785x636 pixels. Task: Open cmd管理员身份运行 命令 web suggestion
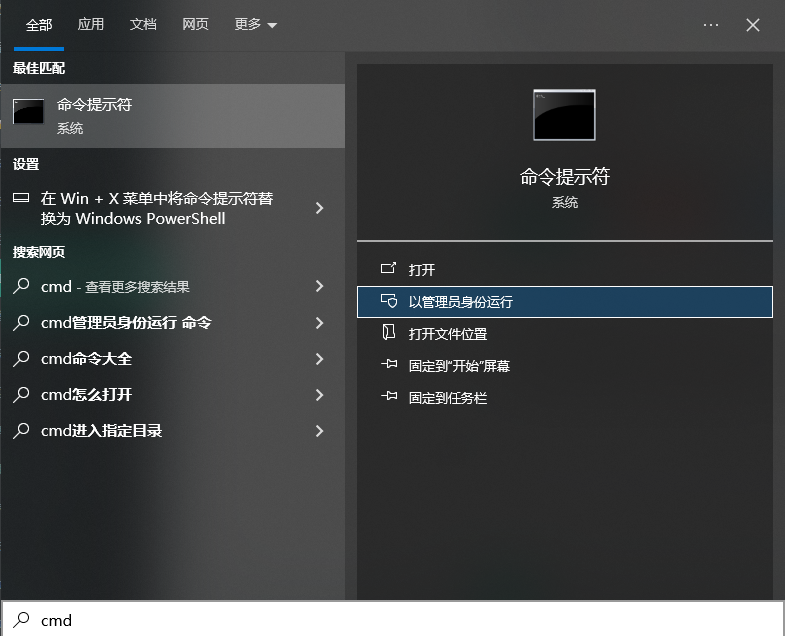(x=126, y=323)
